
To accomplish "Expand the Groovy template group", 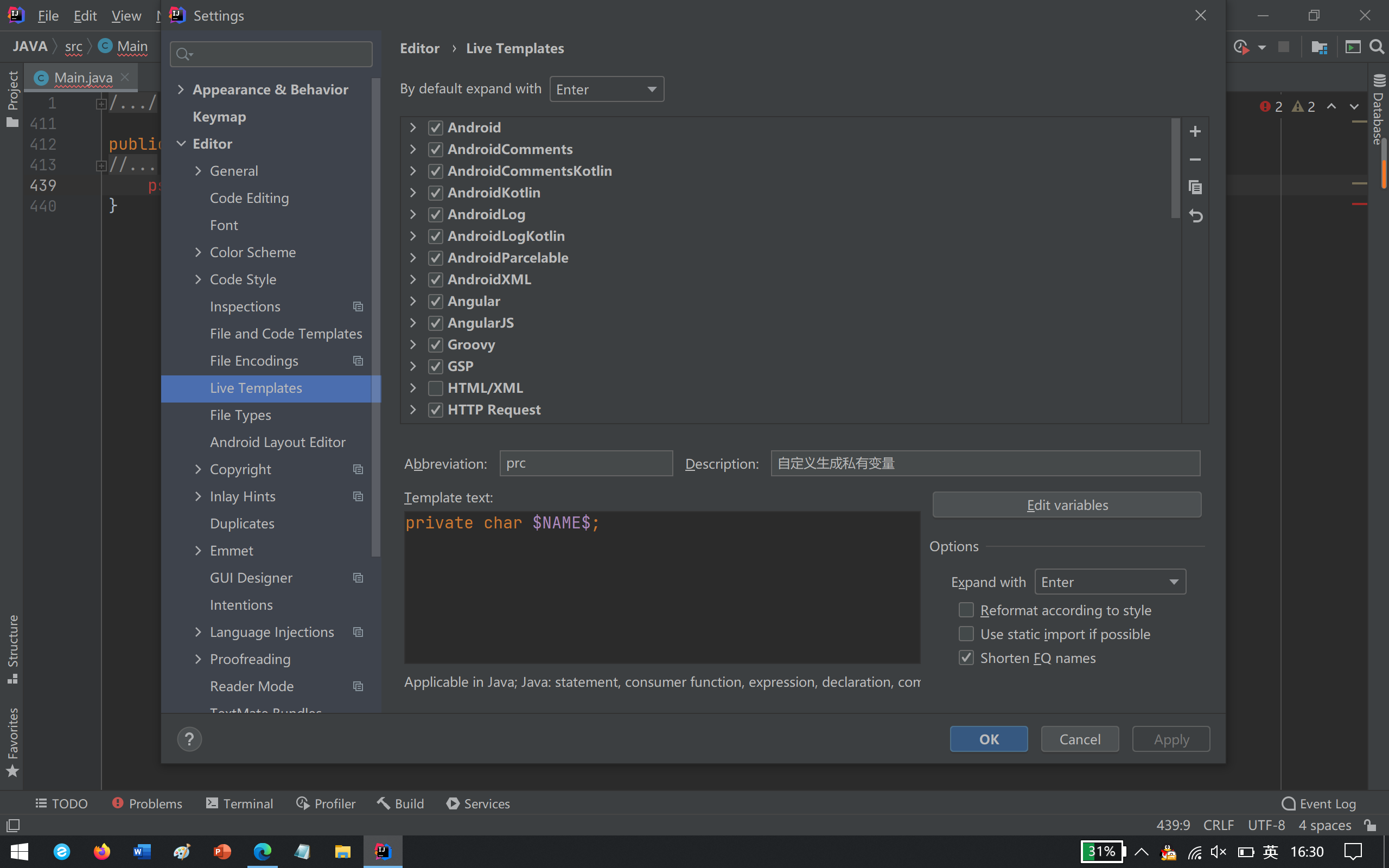I will click(x=413, y=344).
